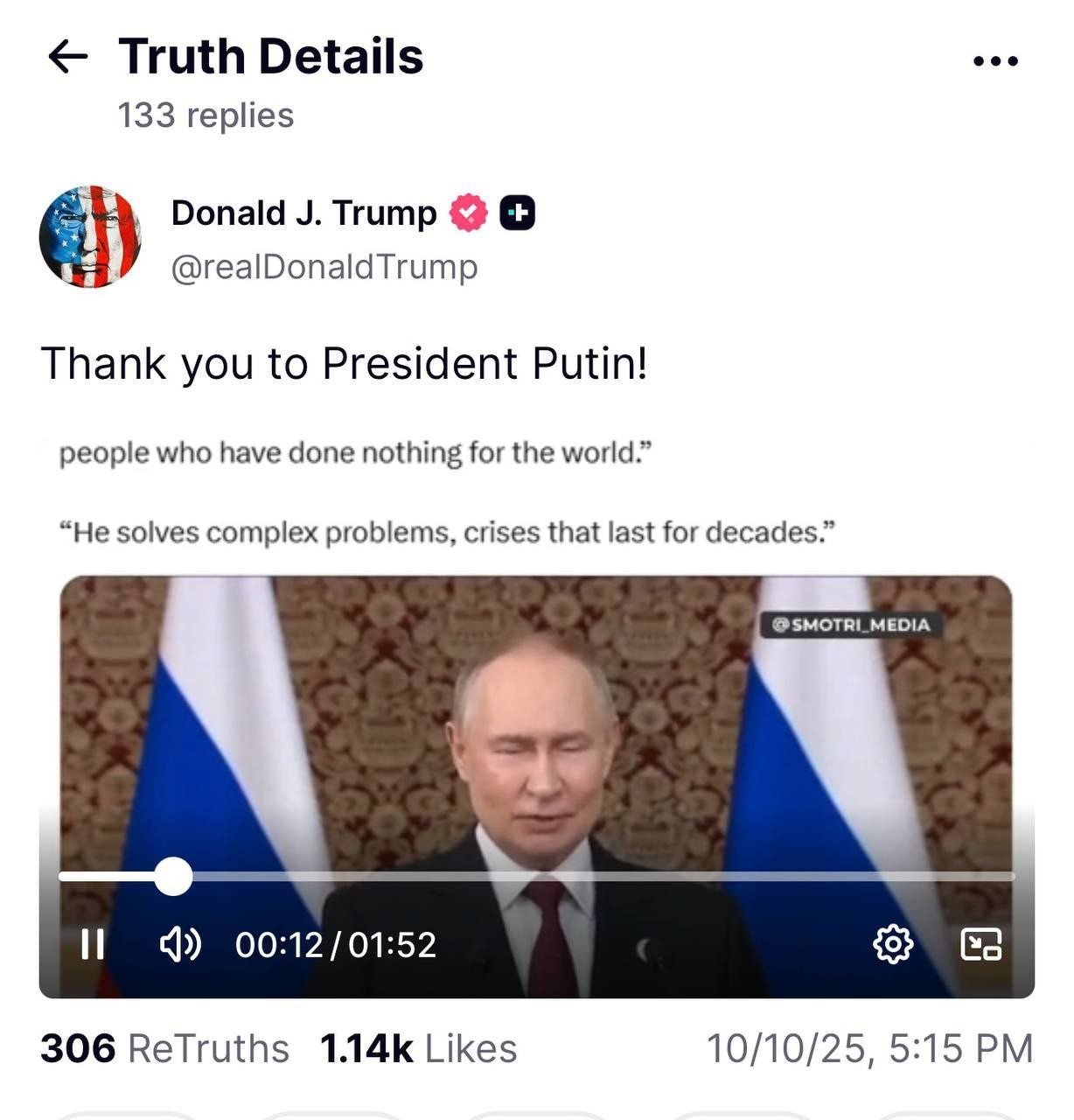Click the 00:12 / 01:52 time display
The width and height of the screenshot is (1074, 1120).
336,944
